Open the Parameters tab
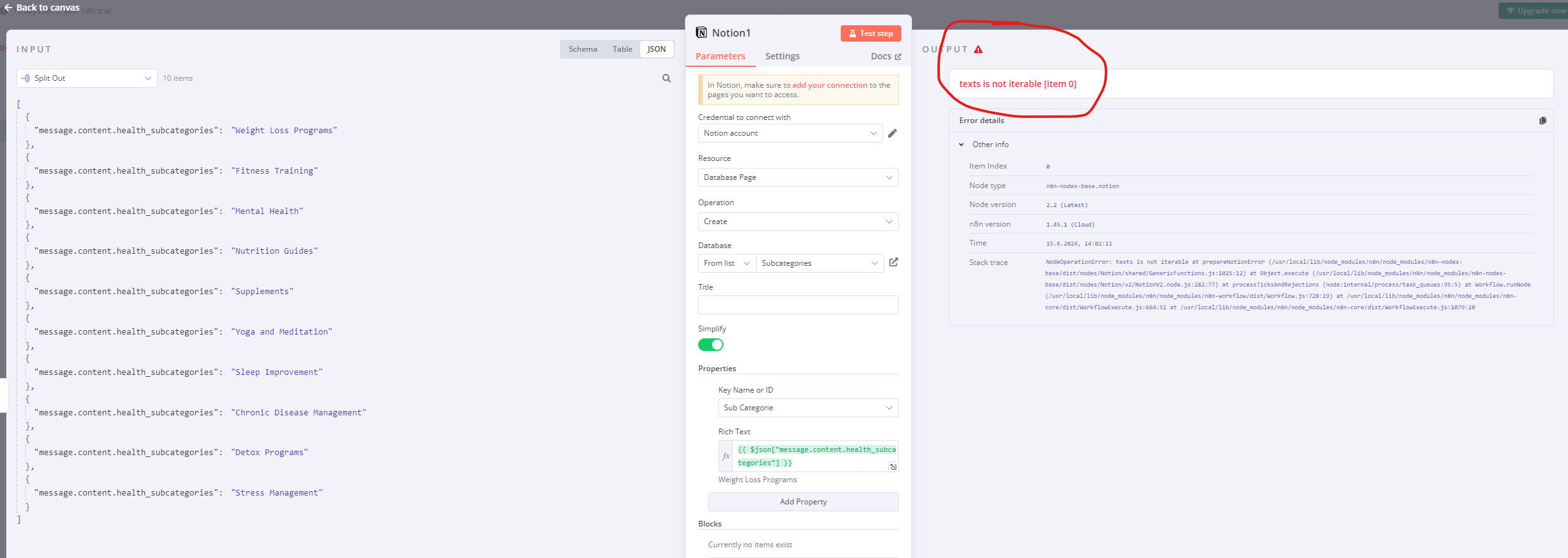The image size is (1568, 558). point(720,56)
